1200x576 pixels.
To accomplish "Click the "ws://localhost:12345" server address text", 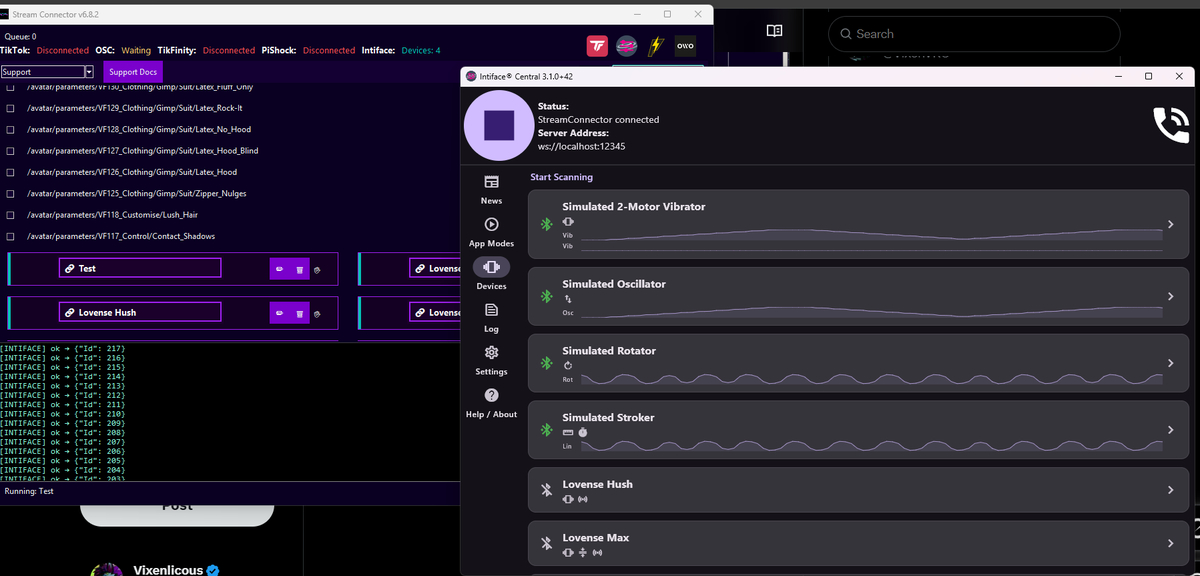I will [582, 146].
